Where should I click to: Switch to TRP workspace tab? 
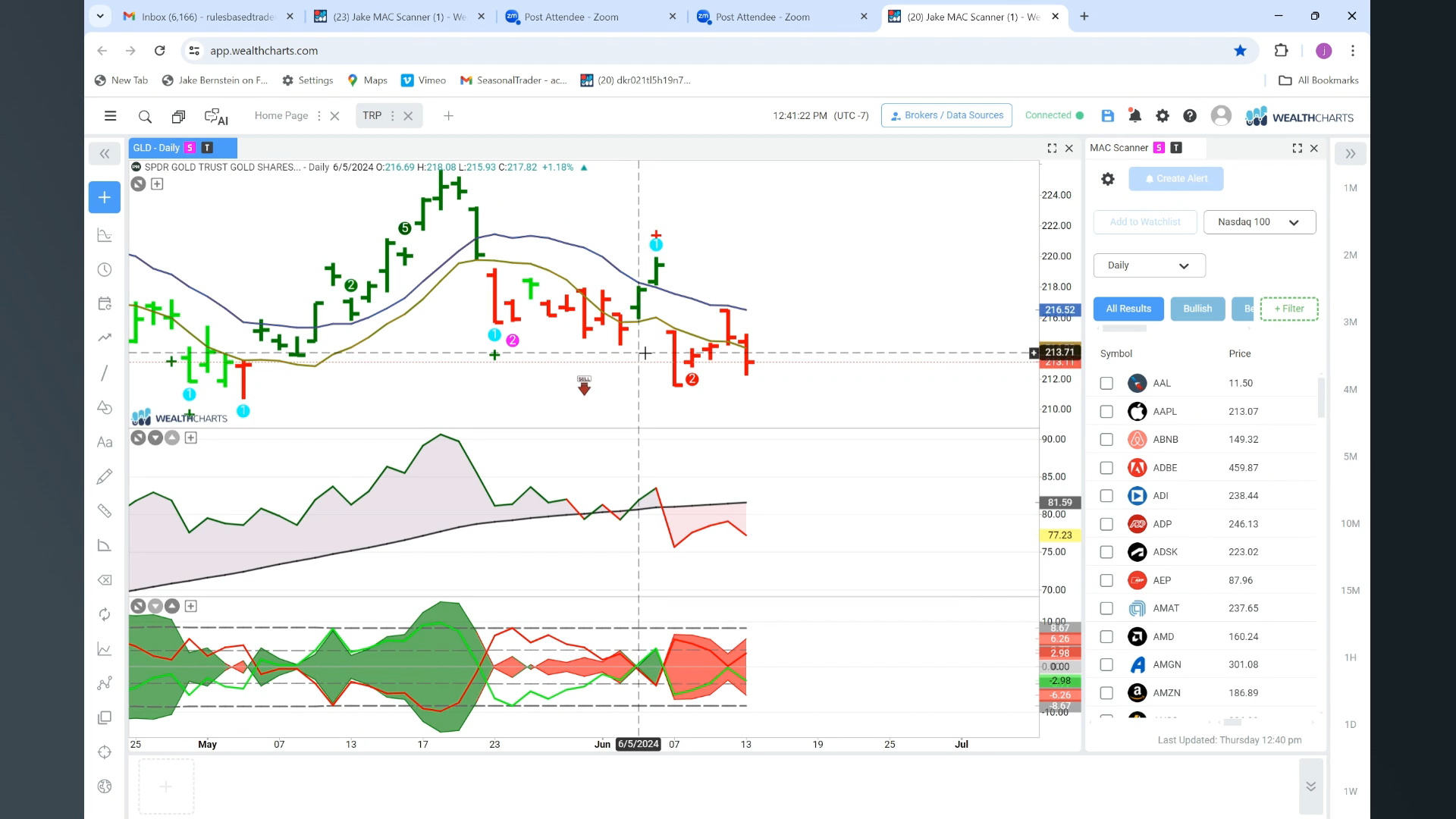tap(372, 116)
